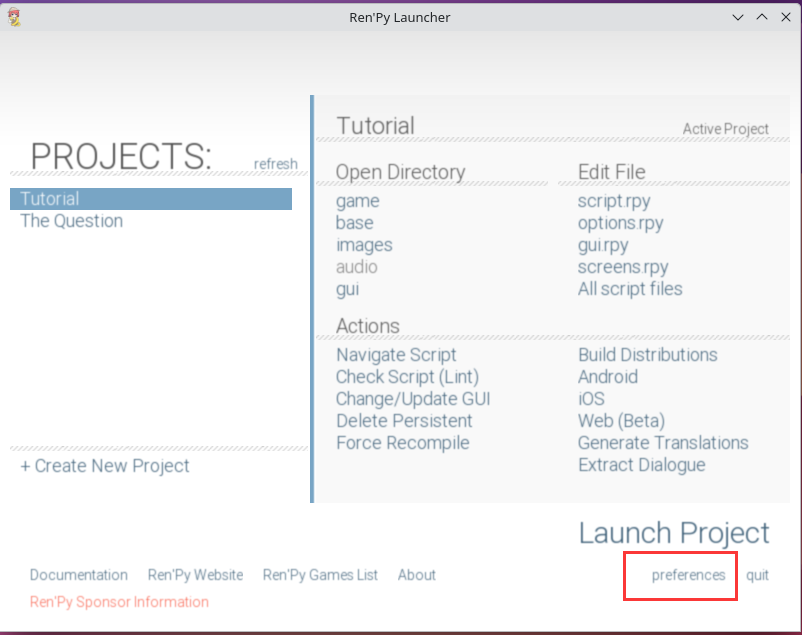The width and height of the screenshot is (802, 635).
Task: Click Force Recompile
Action: tap(403, 443)
